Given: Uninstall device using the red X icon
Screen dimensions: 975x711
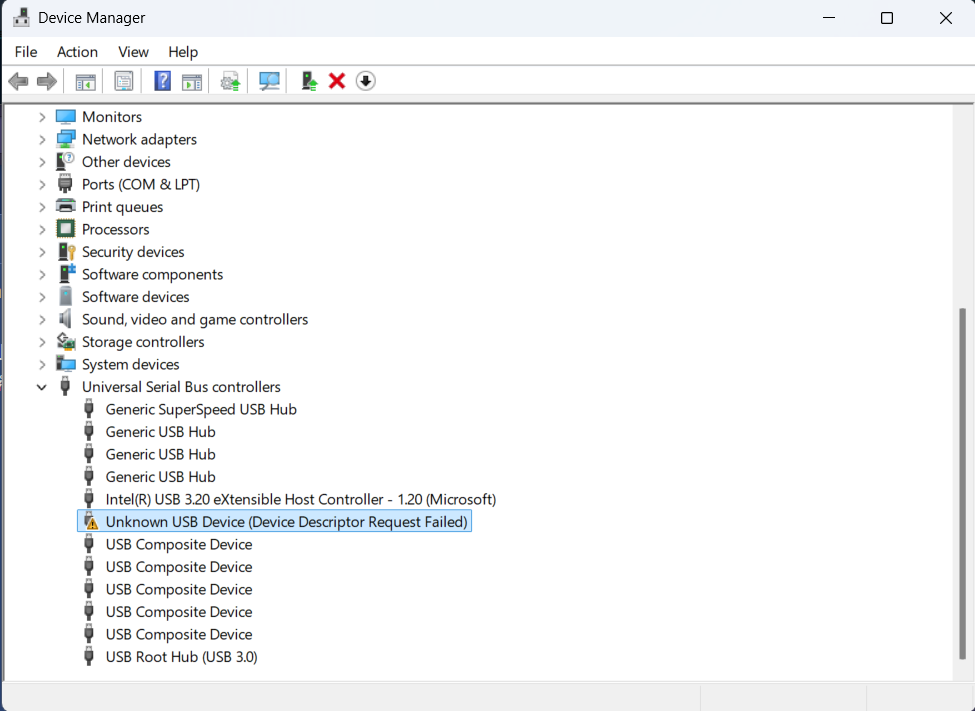Looking at the screenshot, I should (x=337, y=81).
